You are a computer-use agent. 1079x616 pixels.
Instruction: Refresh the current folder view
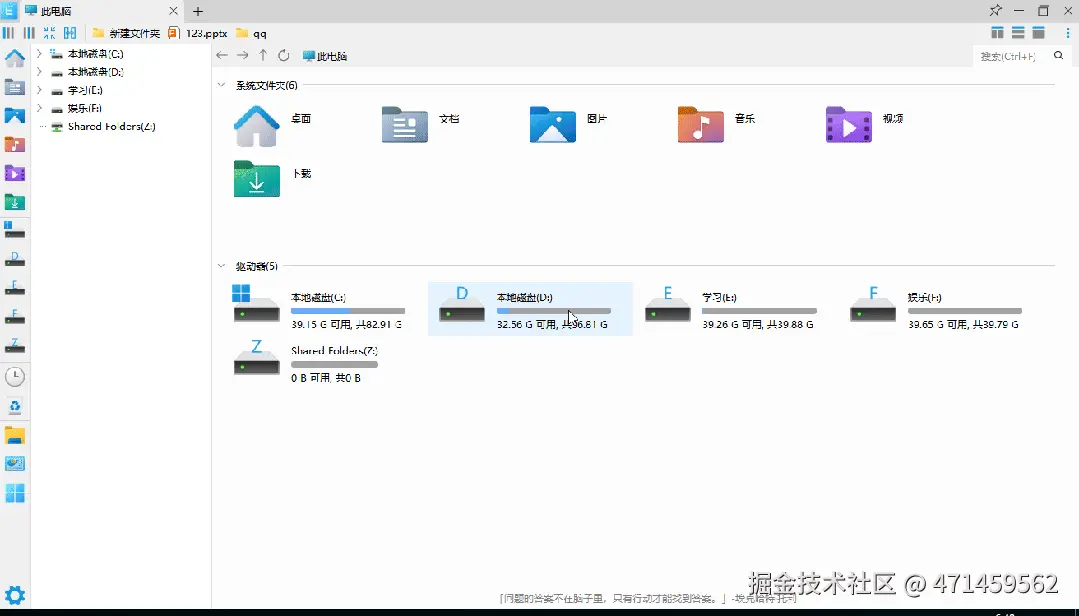coord(284,56)
